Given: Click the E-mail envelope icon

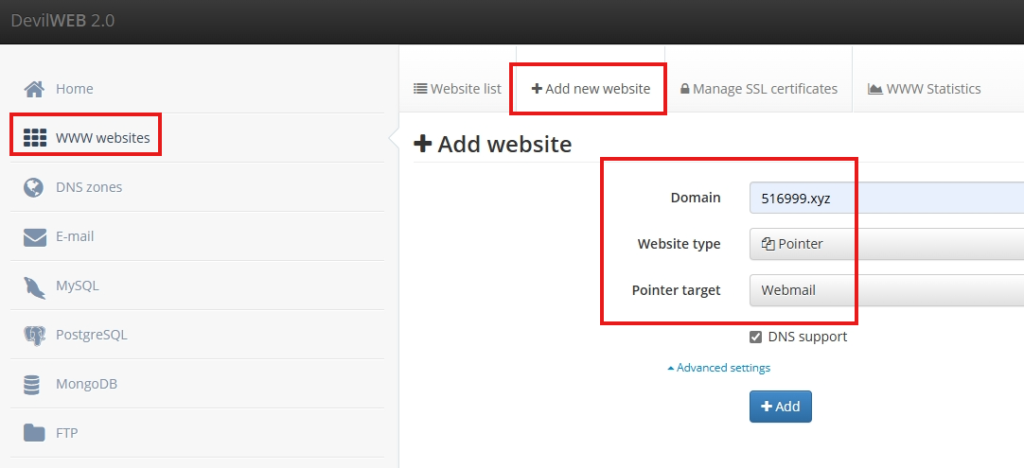Looking at the screenshot, I should point(35,237).
